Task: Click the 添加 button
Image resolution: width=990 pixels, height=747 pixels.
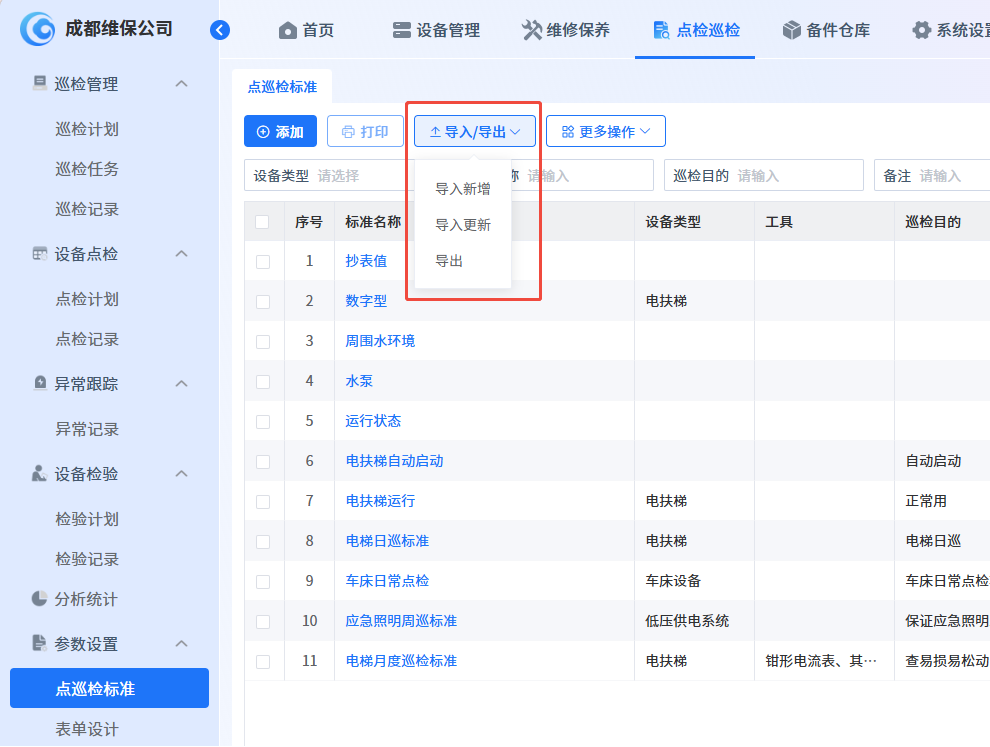Action: (x=280, y=131)
